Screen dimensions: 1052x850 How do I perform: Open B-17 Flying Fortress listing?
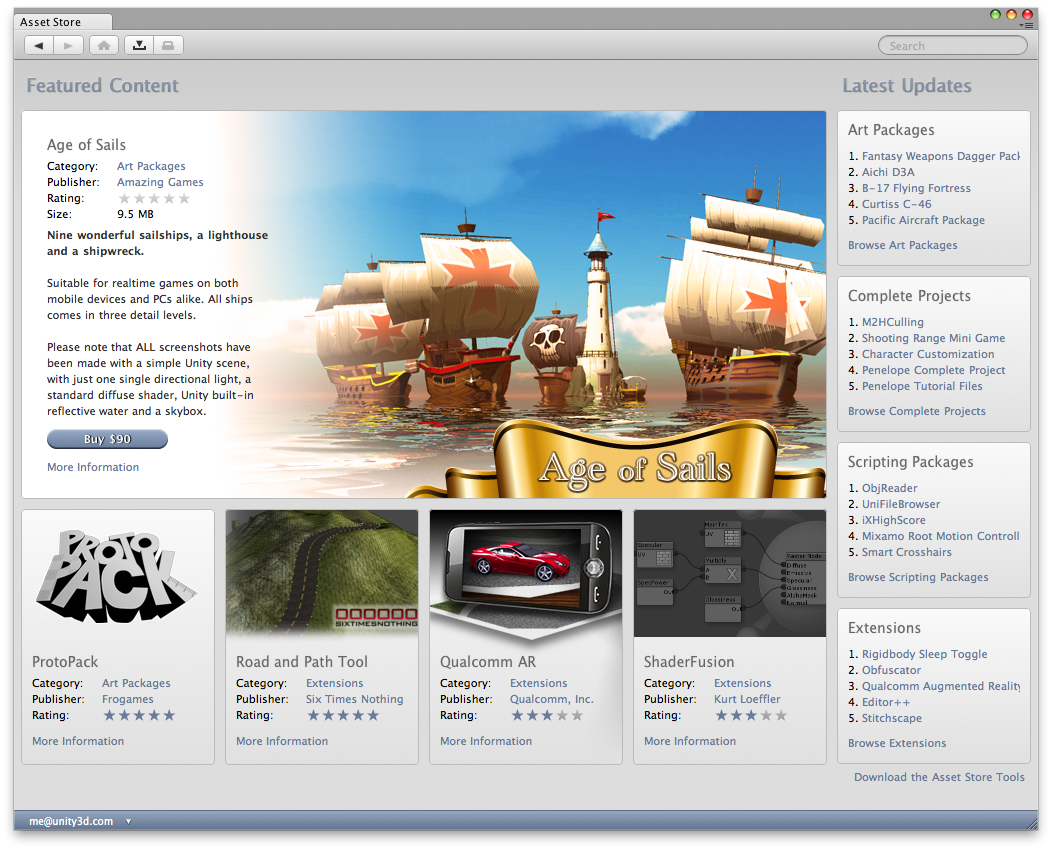pyautogui.click(x=916, y=188)
